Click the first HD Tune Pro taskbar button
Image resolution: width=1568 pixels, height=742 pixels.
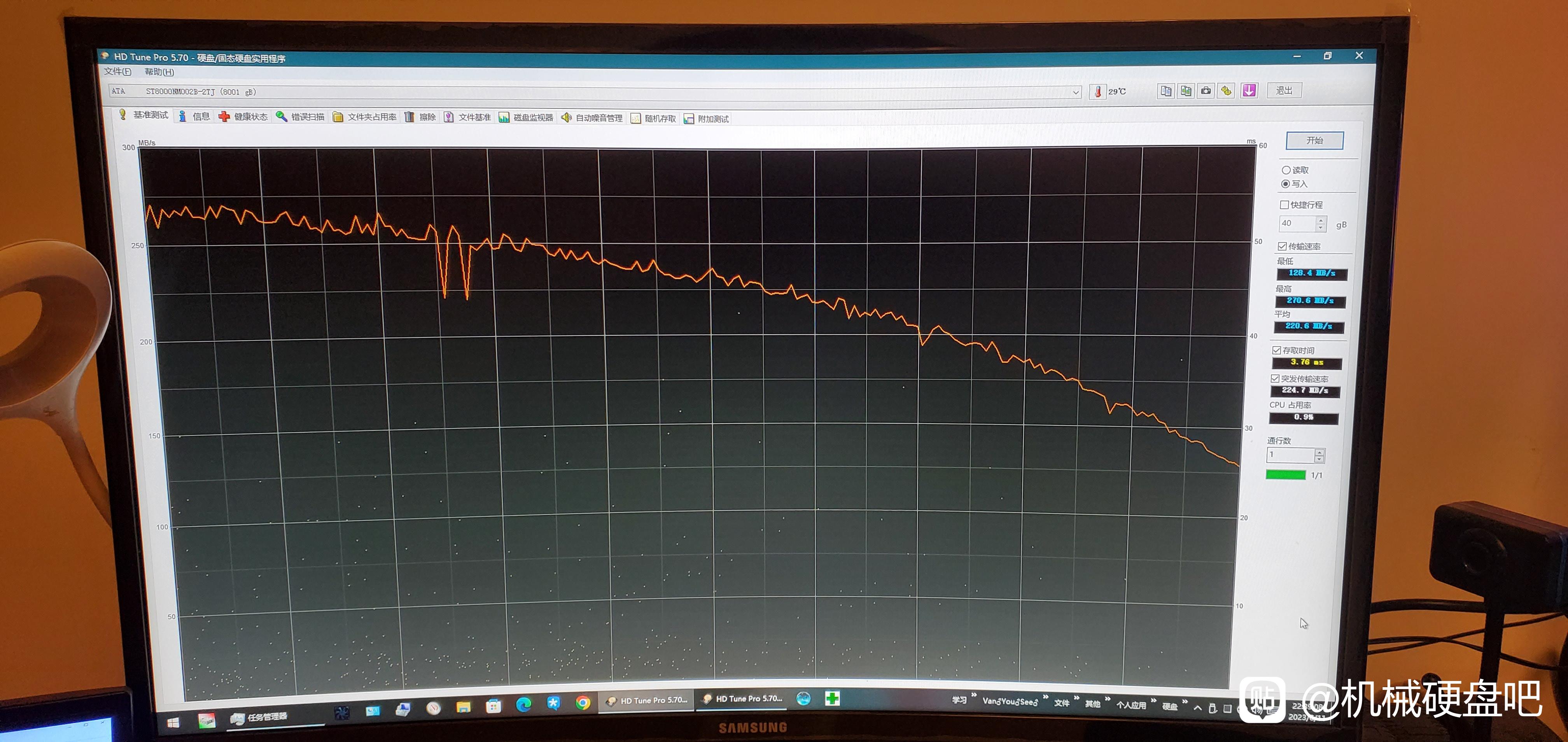pyautogui.click(x=647, y=701)
